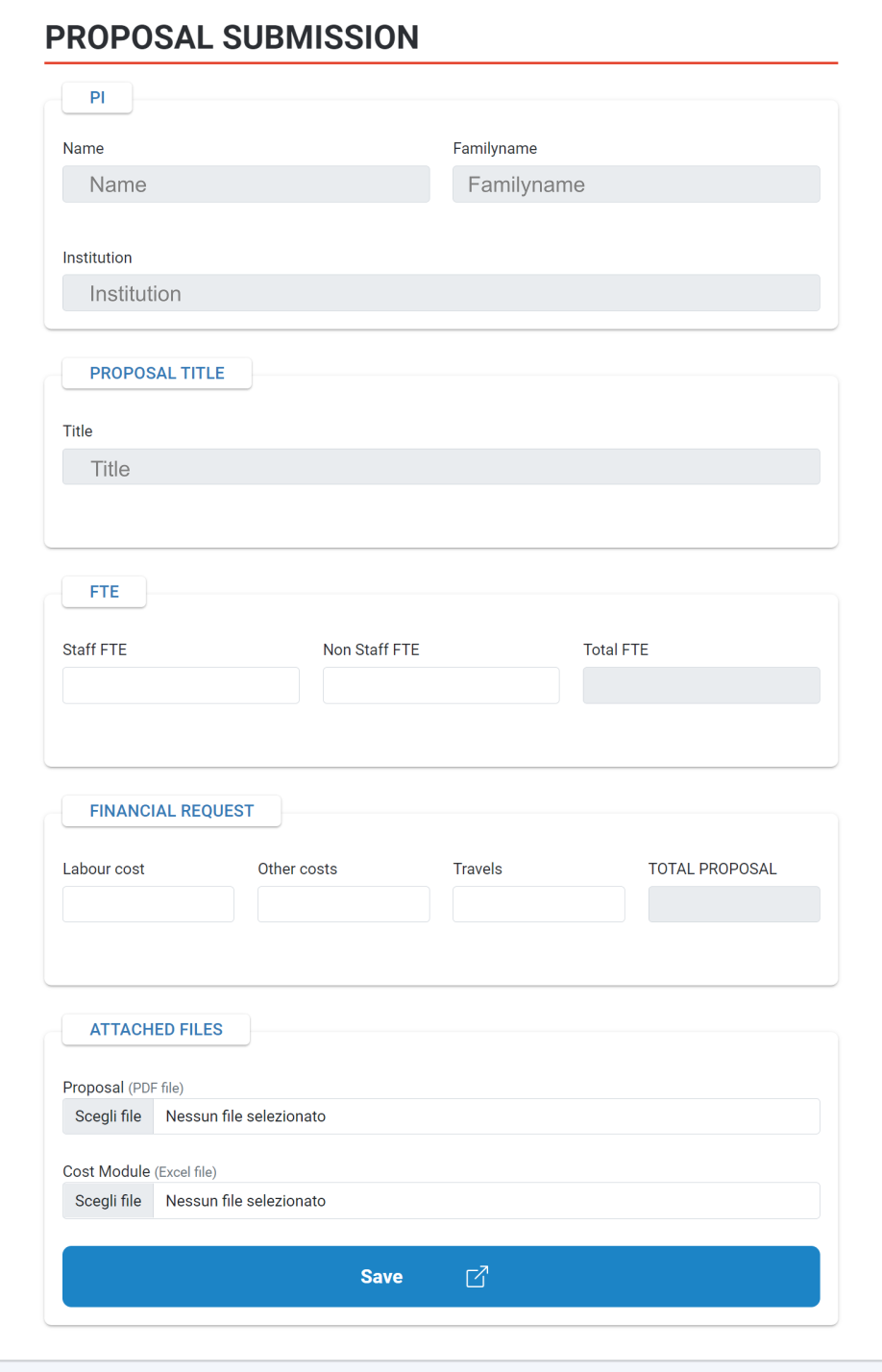Select the ATTACHED FILES section label
Viewport: 882px width, 1372px height.
[156, 1029]
